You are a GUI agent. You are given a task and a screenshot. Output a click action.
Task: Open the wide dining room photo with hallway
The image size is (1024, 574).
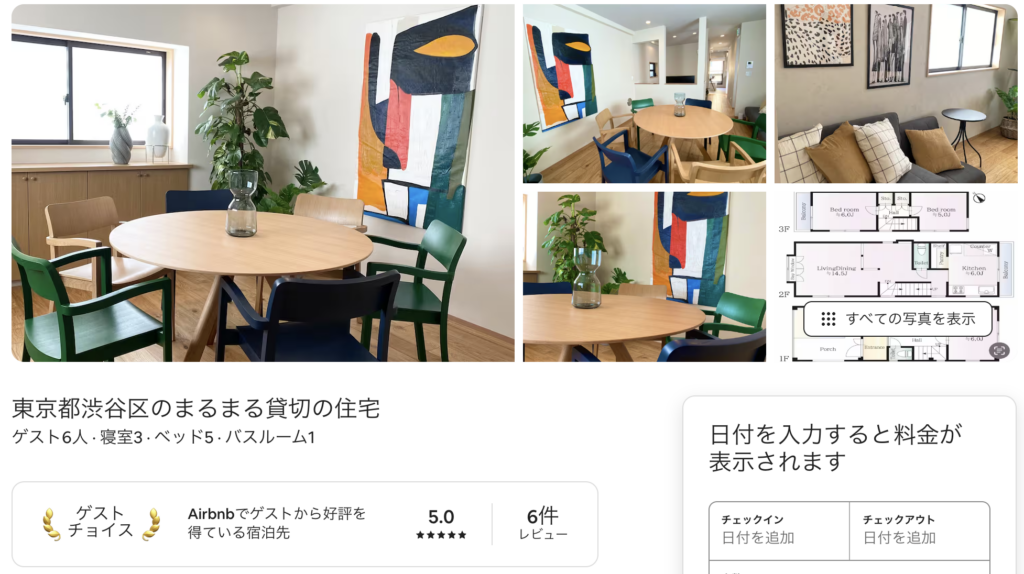pos(644,93)
